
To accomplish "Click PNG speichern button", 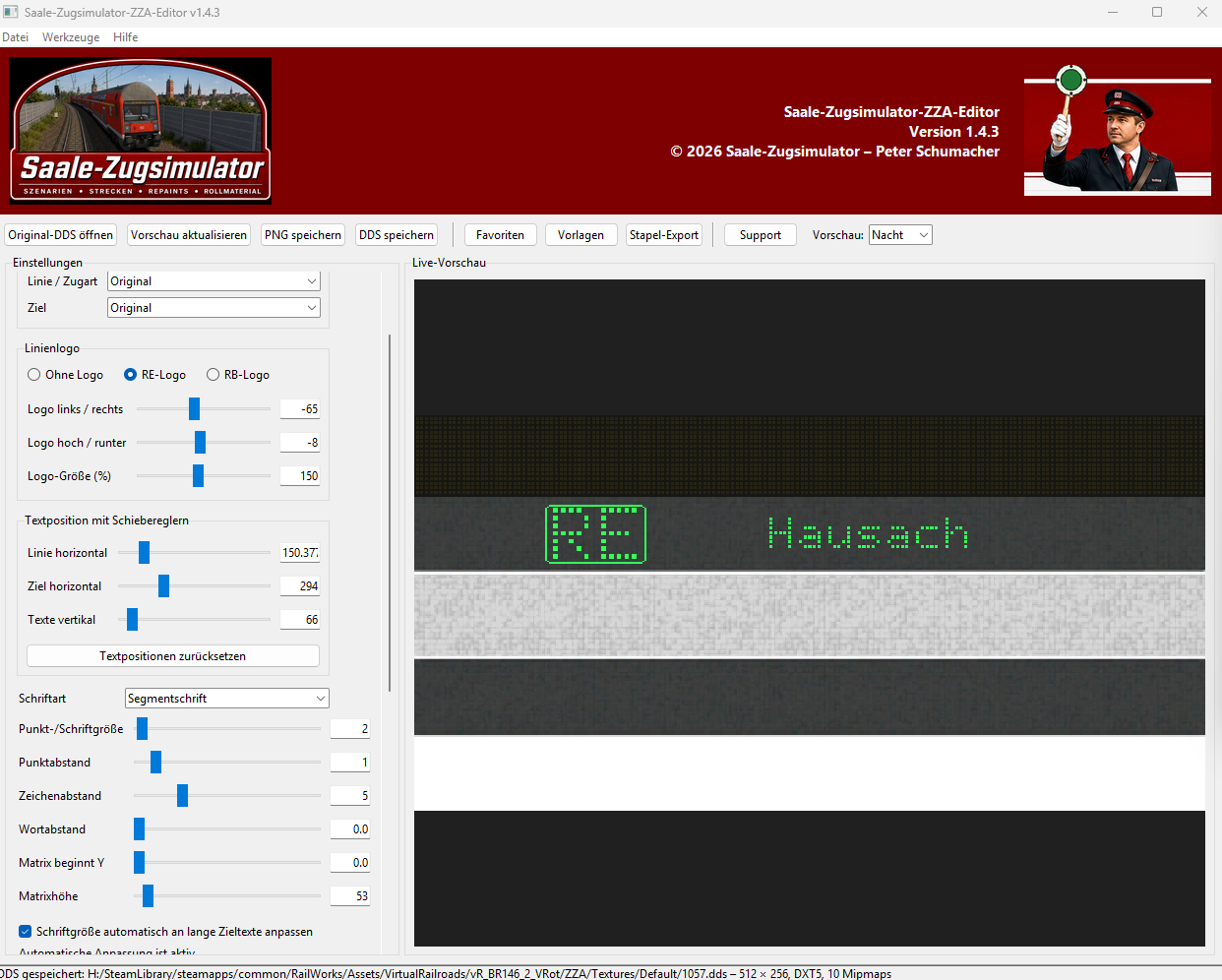I will pos(303,235).
